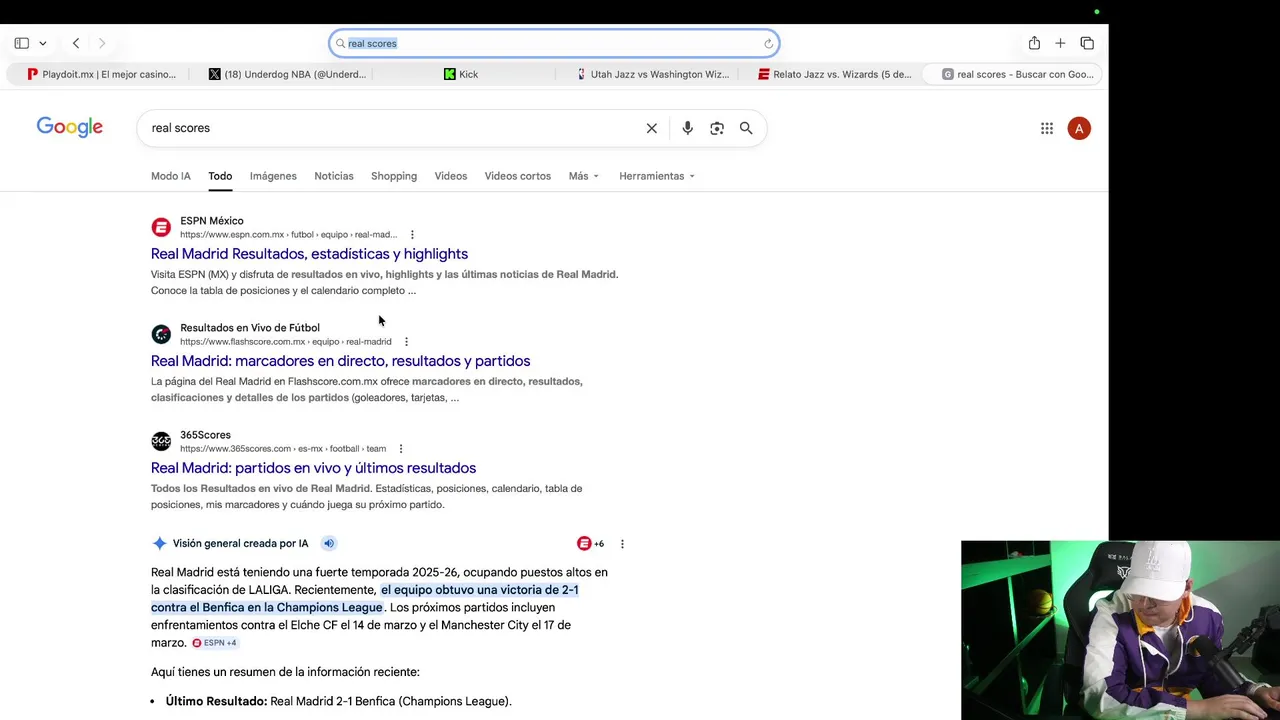Go back with the back arrow

[x=76, y=43]
